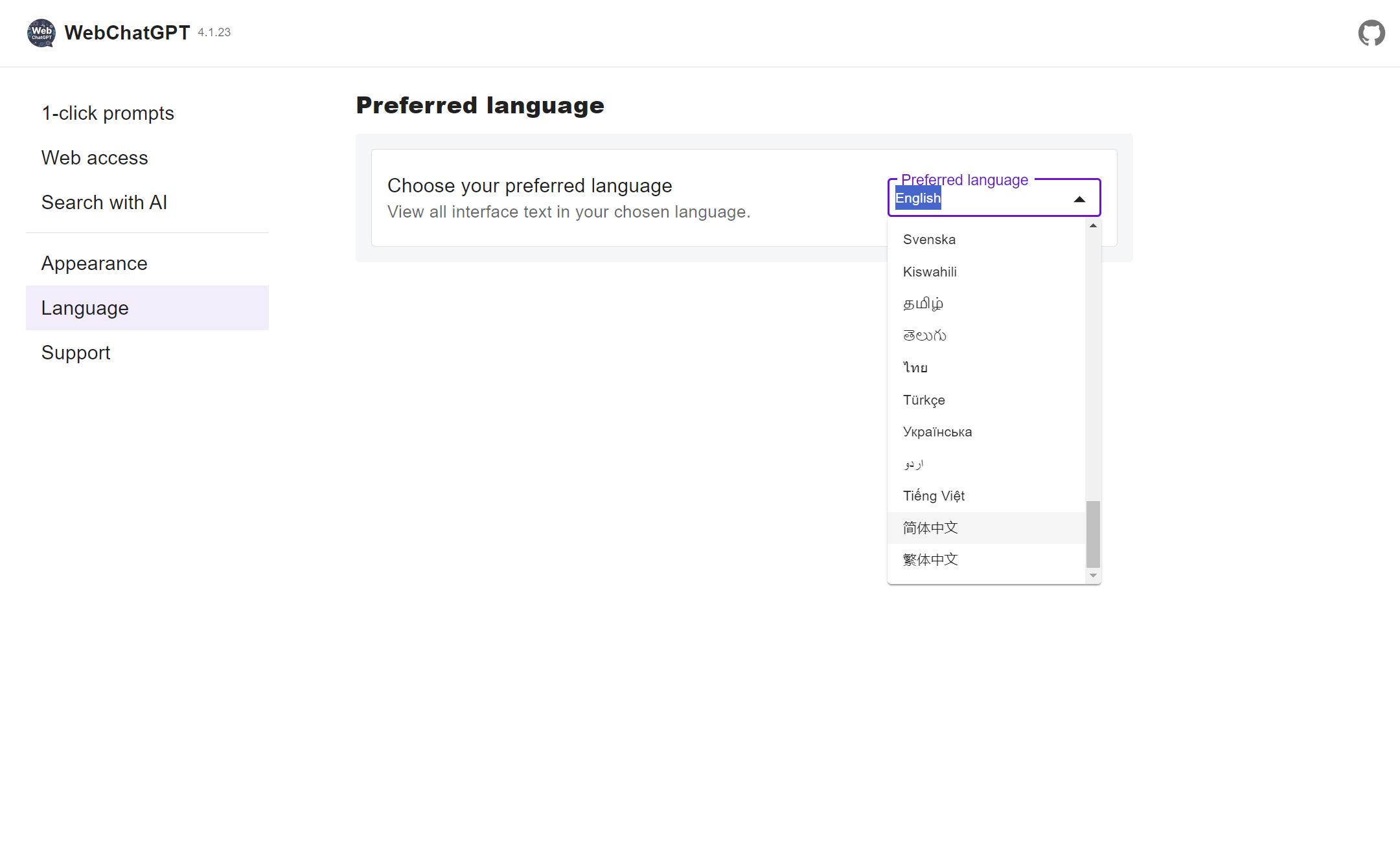
Task: Open Search with AI settings
Action: click(x=147, y=203)
